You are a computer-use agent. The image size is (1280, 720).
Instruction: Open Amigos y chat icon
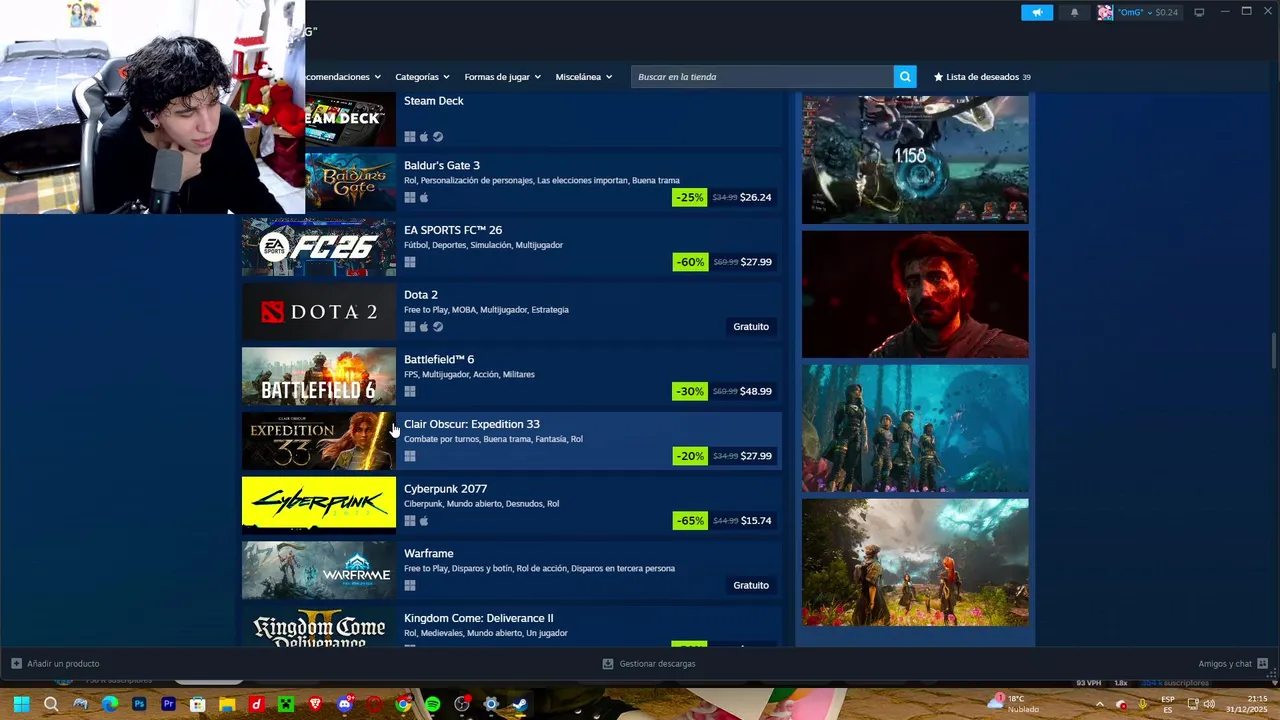(x=1263, y=663)
